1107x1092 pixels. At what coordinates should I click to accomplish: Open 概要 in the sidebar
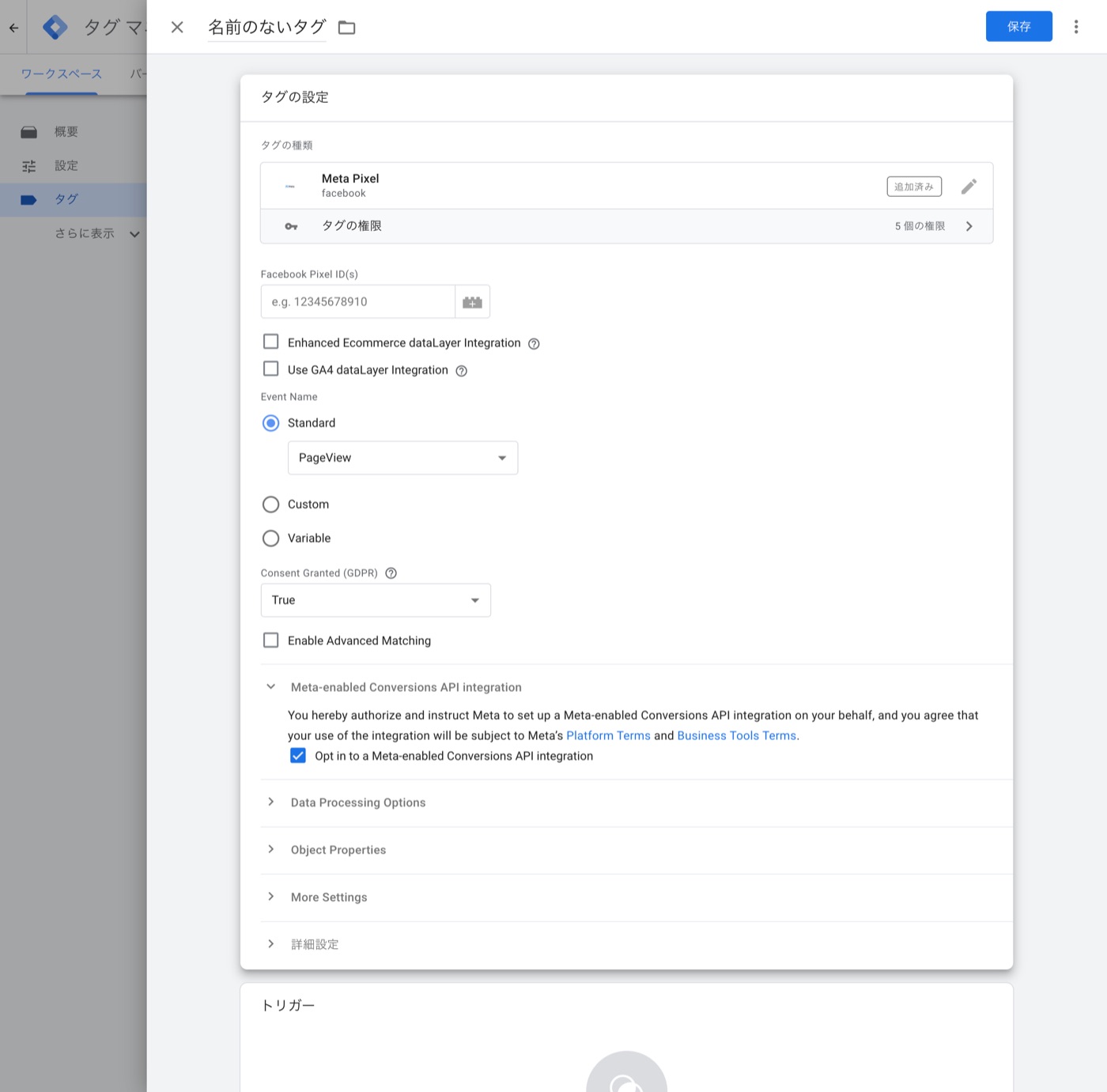tap(66, 132)
